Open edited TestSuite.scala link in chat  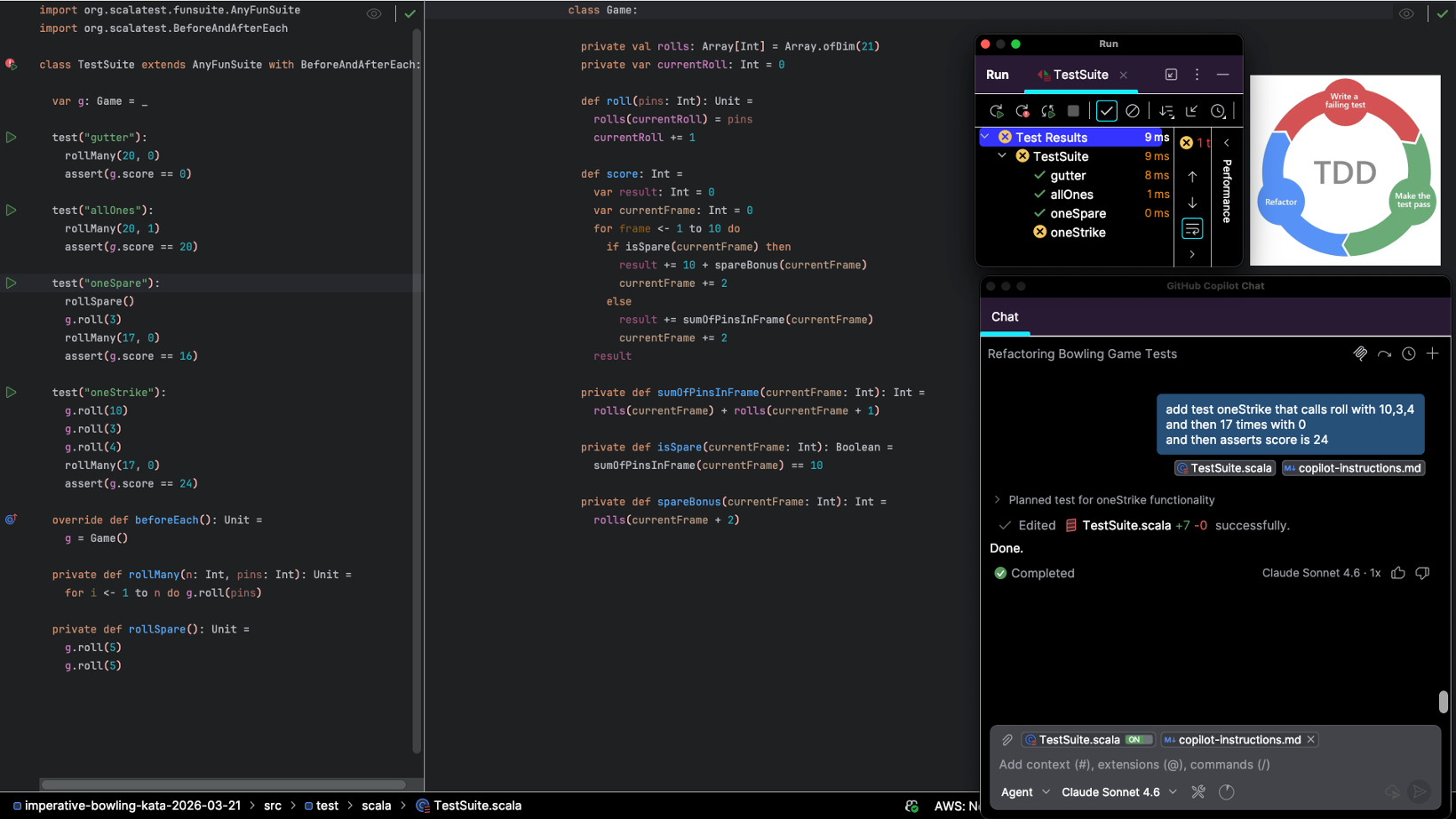1126,525
